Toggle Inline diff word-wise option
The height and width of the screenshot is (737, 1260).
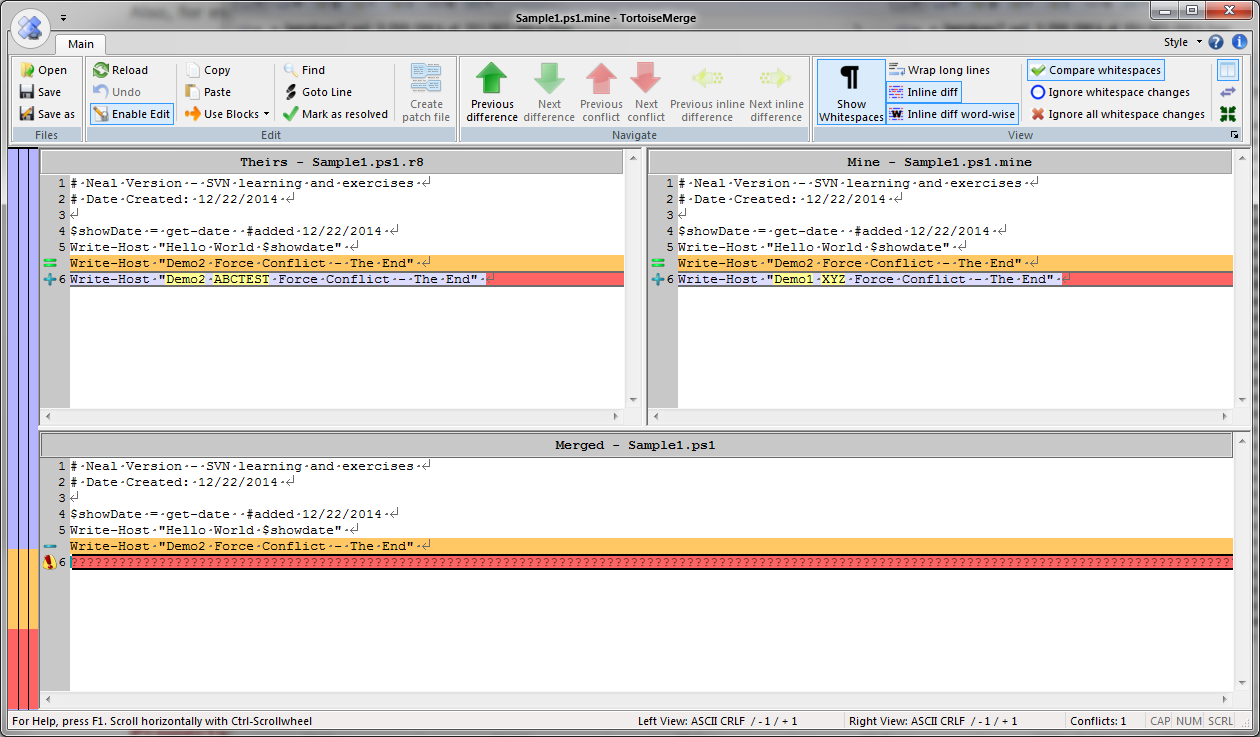(x=952, y=114)
